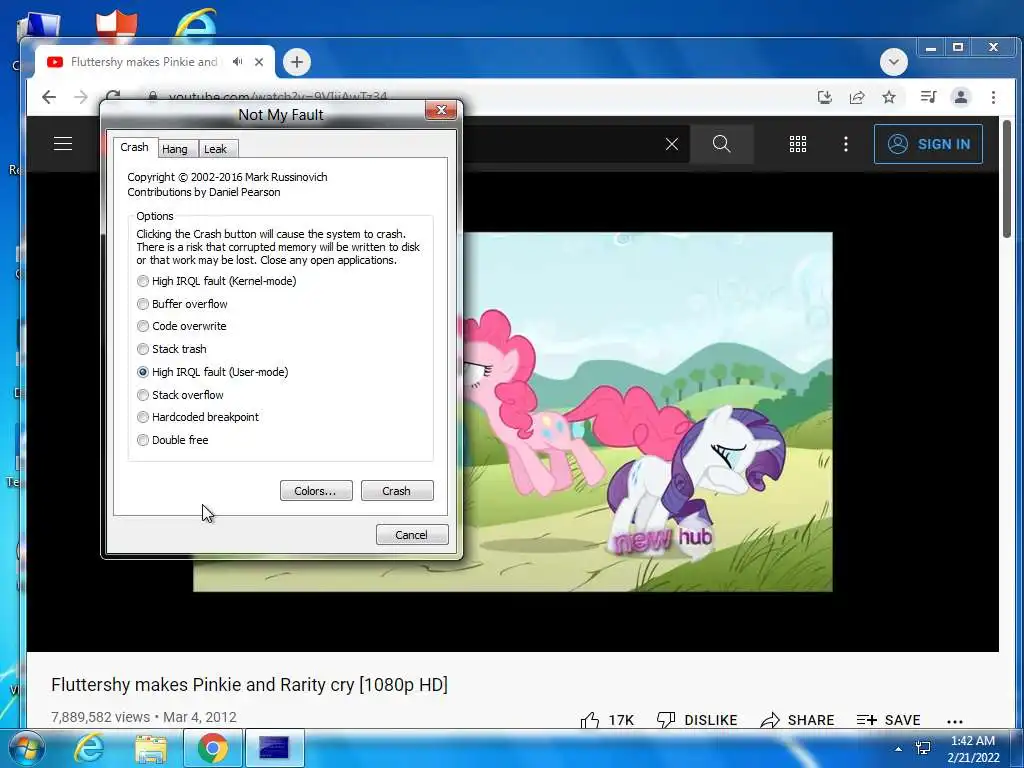Select Hardcoded breakpoint option
The height and width of the screenshot is (768, 1024).
point(198,417)
